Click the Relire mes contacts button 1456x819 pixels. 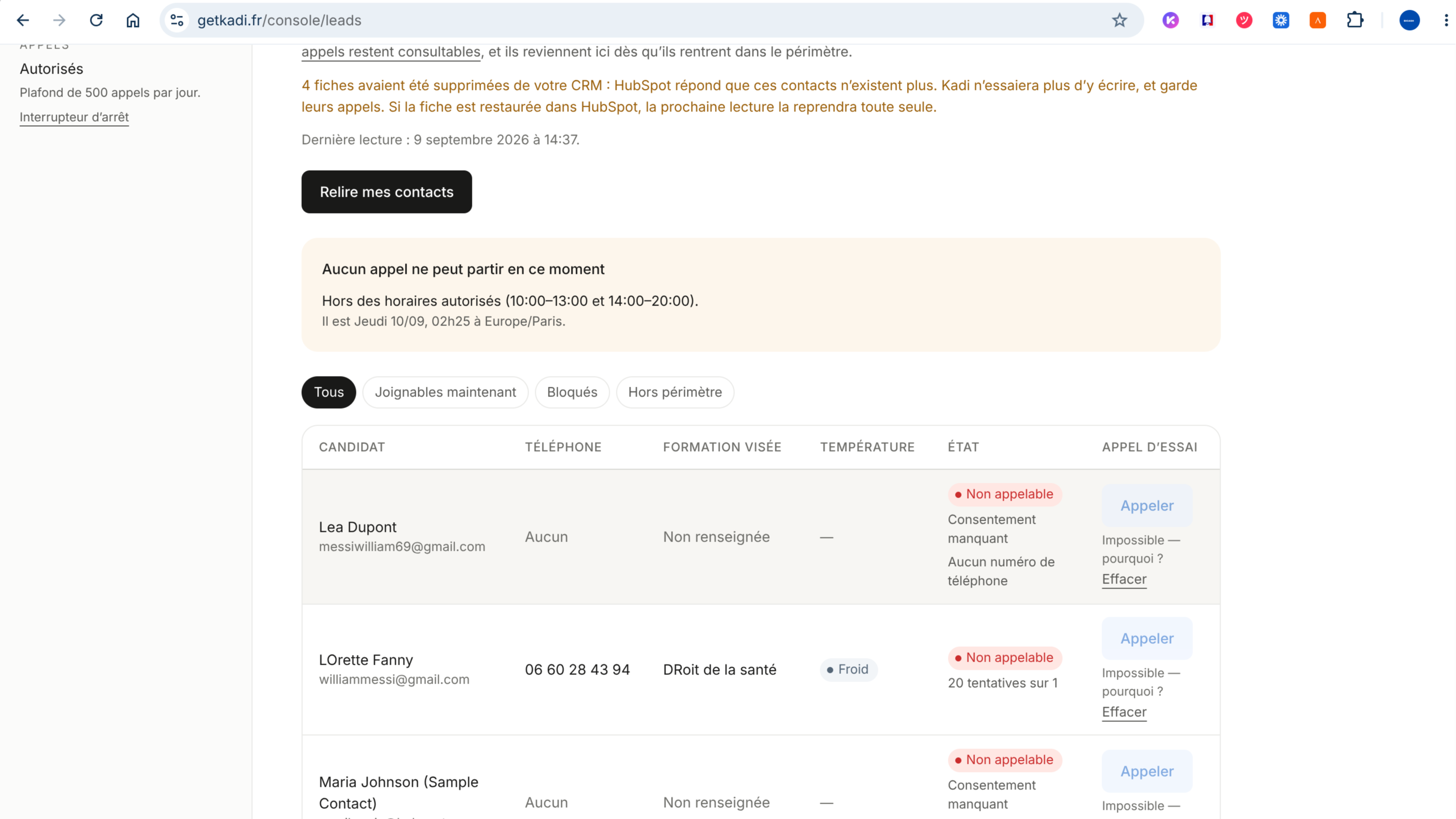tap(387, 192)
